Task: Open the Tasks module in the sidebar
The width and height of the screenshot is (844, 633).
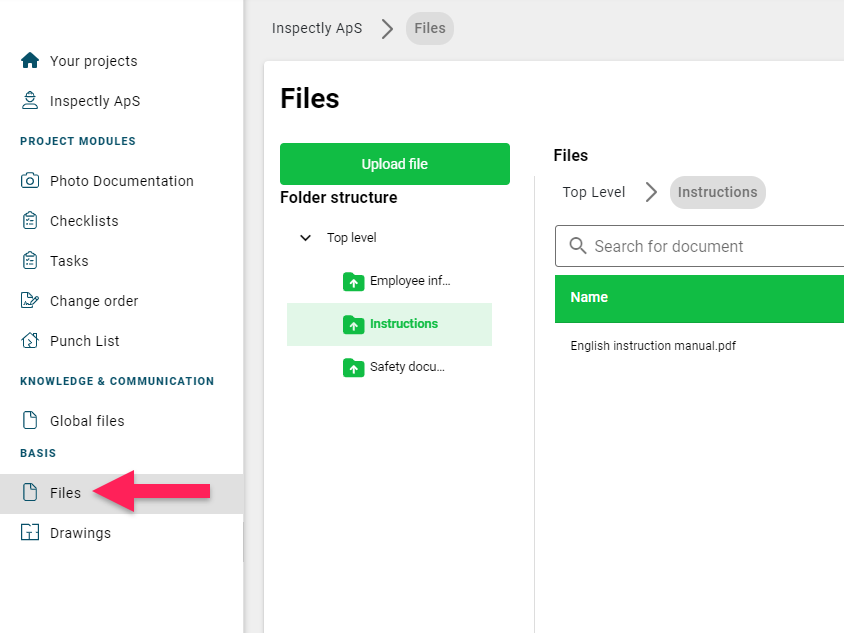Action: (69, 261)
